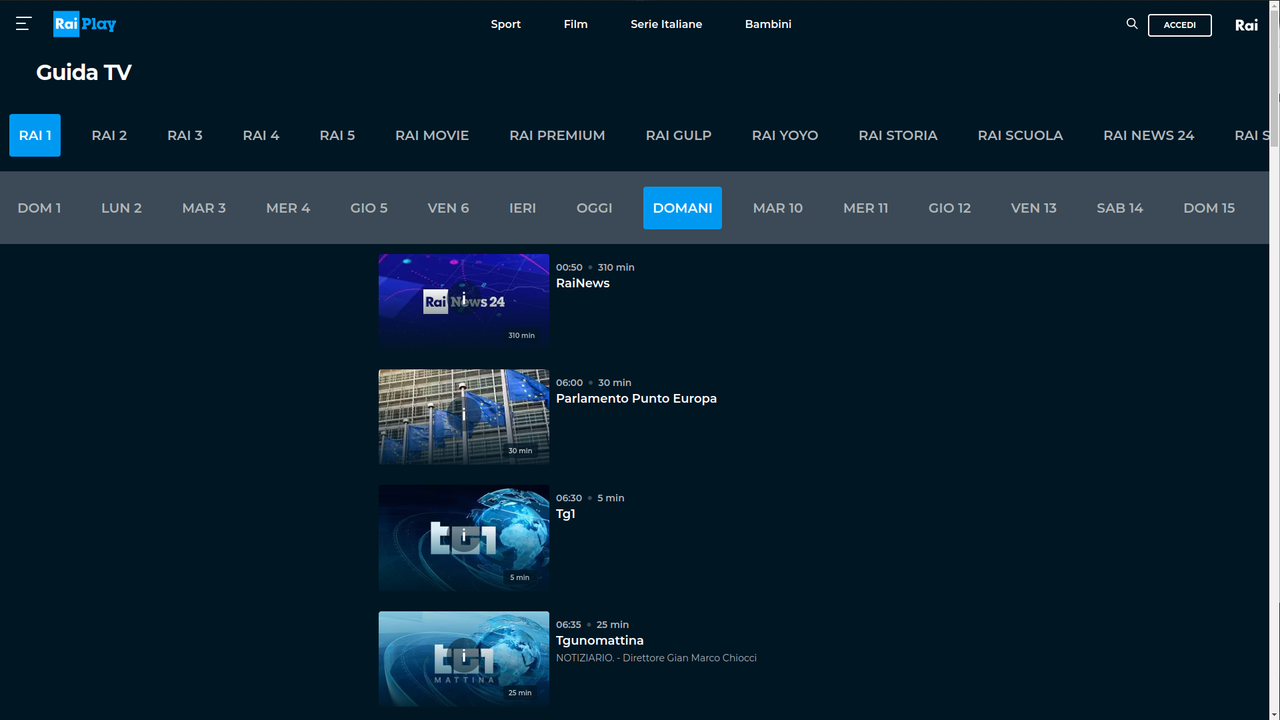Choose the GIO 12 day
This screenshot has width=1280, height=720.
click(950, 208)
